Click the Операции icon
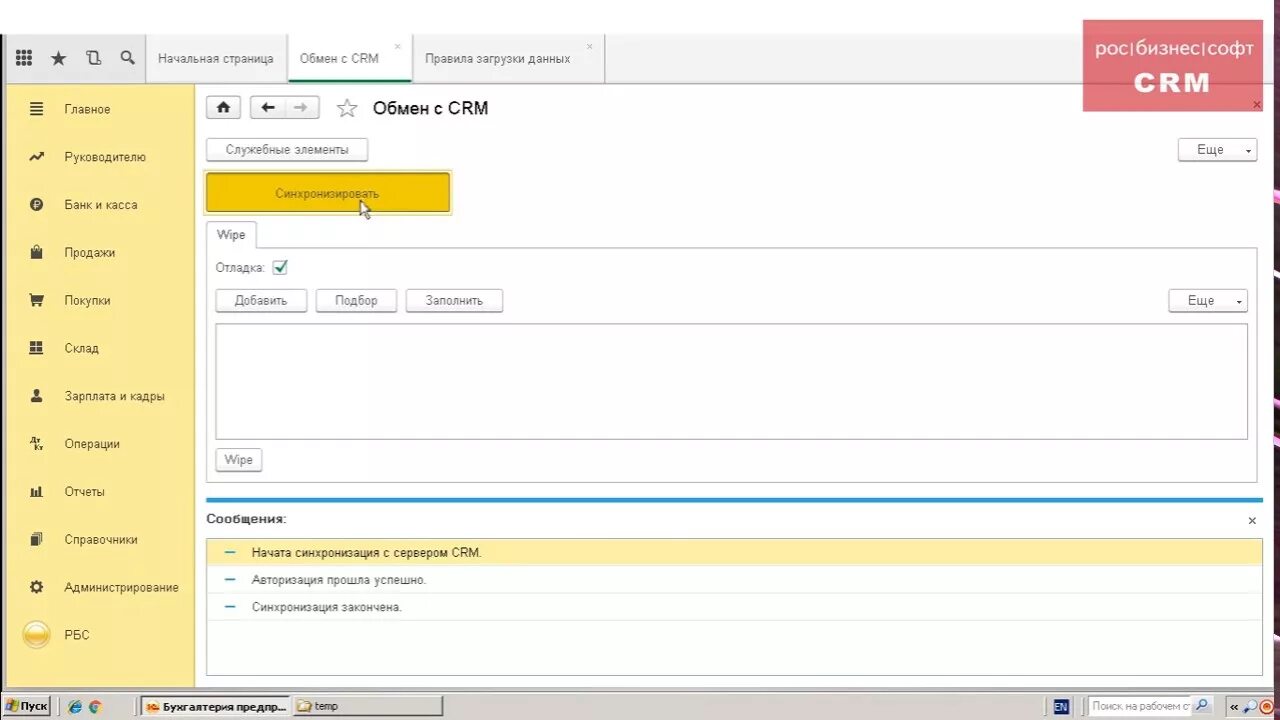The height and width of the screenshot is (720, 1280). pyautogui.click(x=37, y=444)
